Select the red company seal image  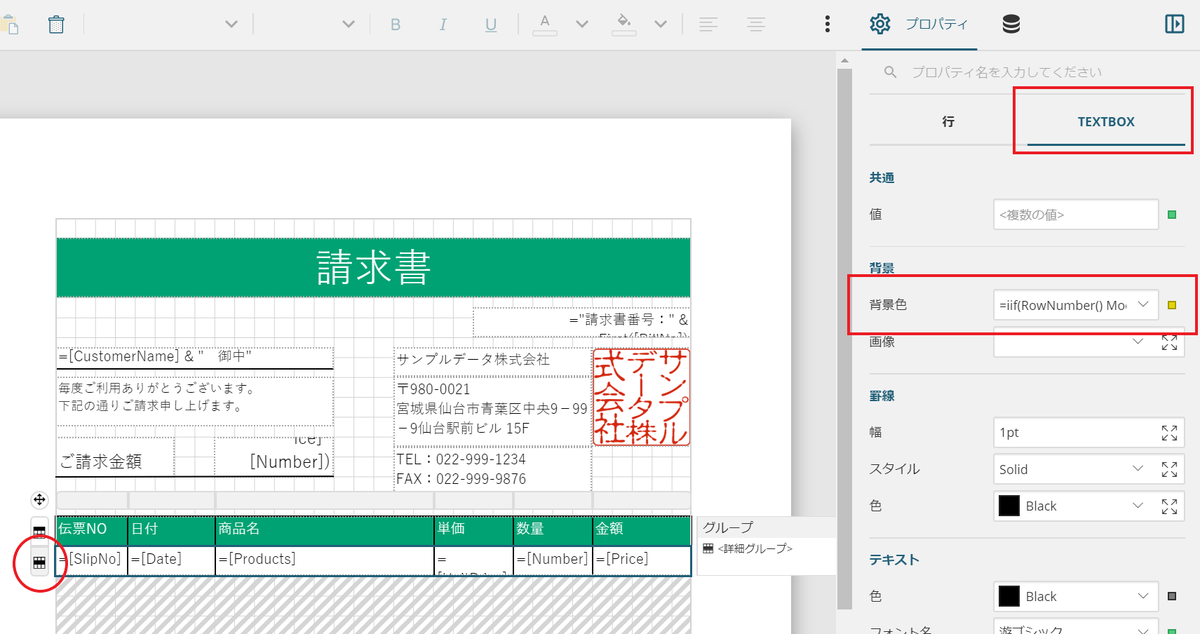tap(641, 397)
